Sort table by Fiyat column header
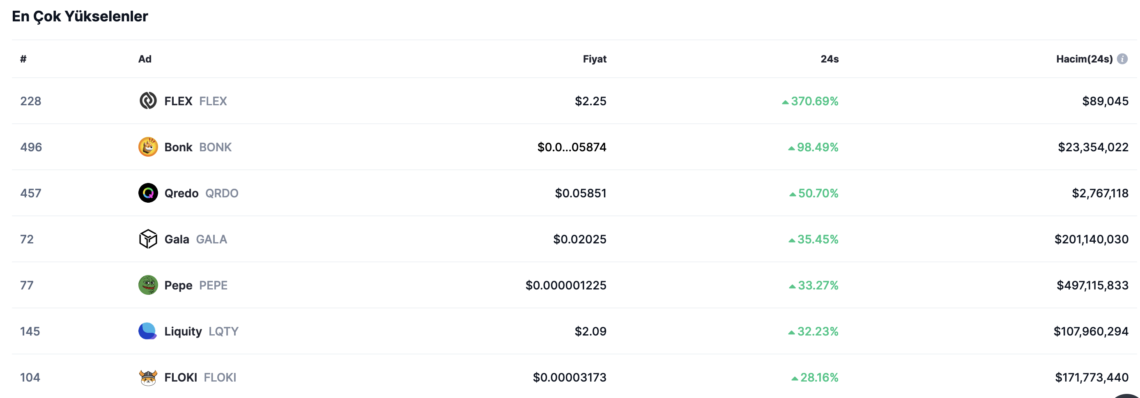 [x=594, y=59]
